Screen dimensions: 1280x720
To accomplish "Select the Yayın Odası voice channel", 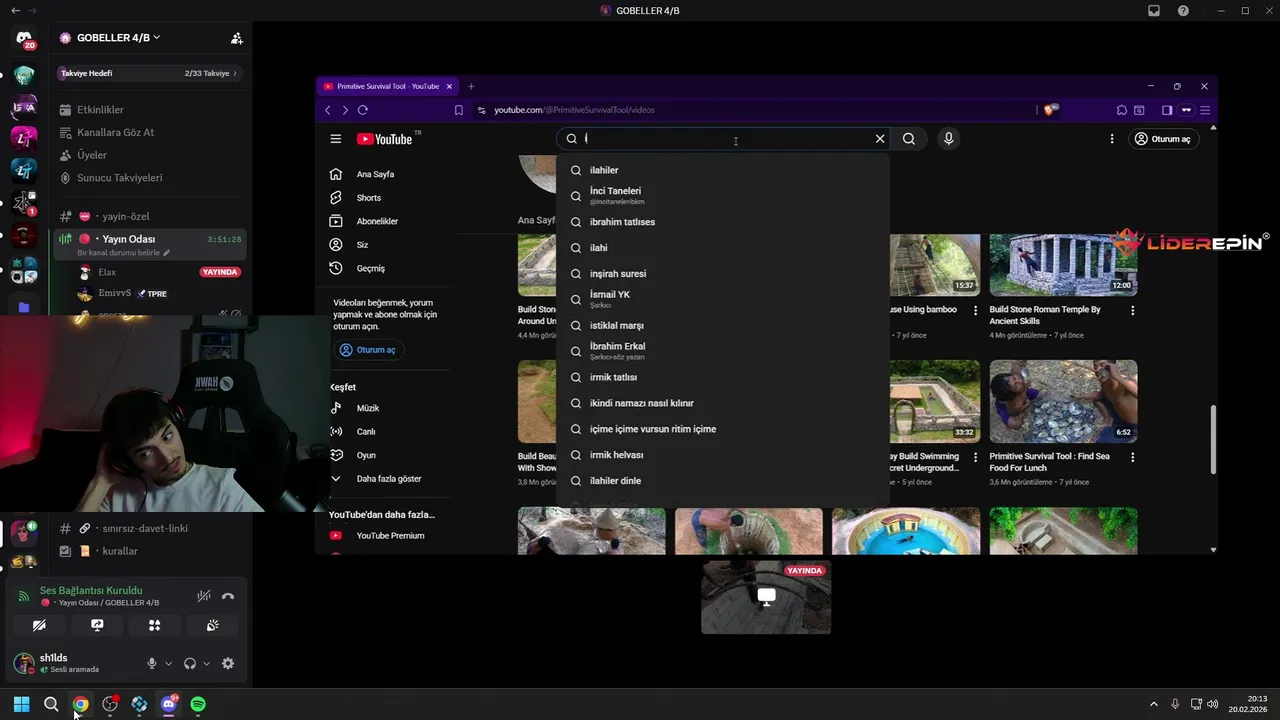I will coord(150,239).
